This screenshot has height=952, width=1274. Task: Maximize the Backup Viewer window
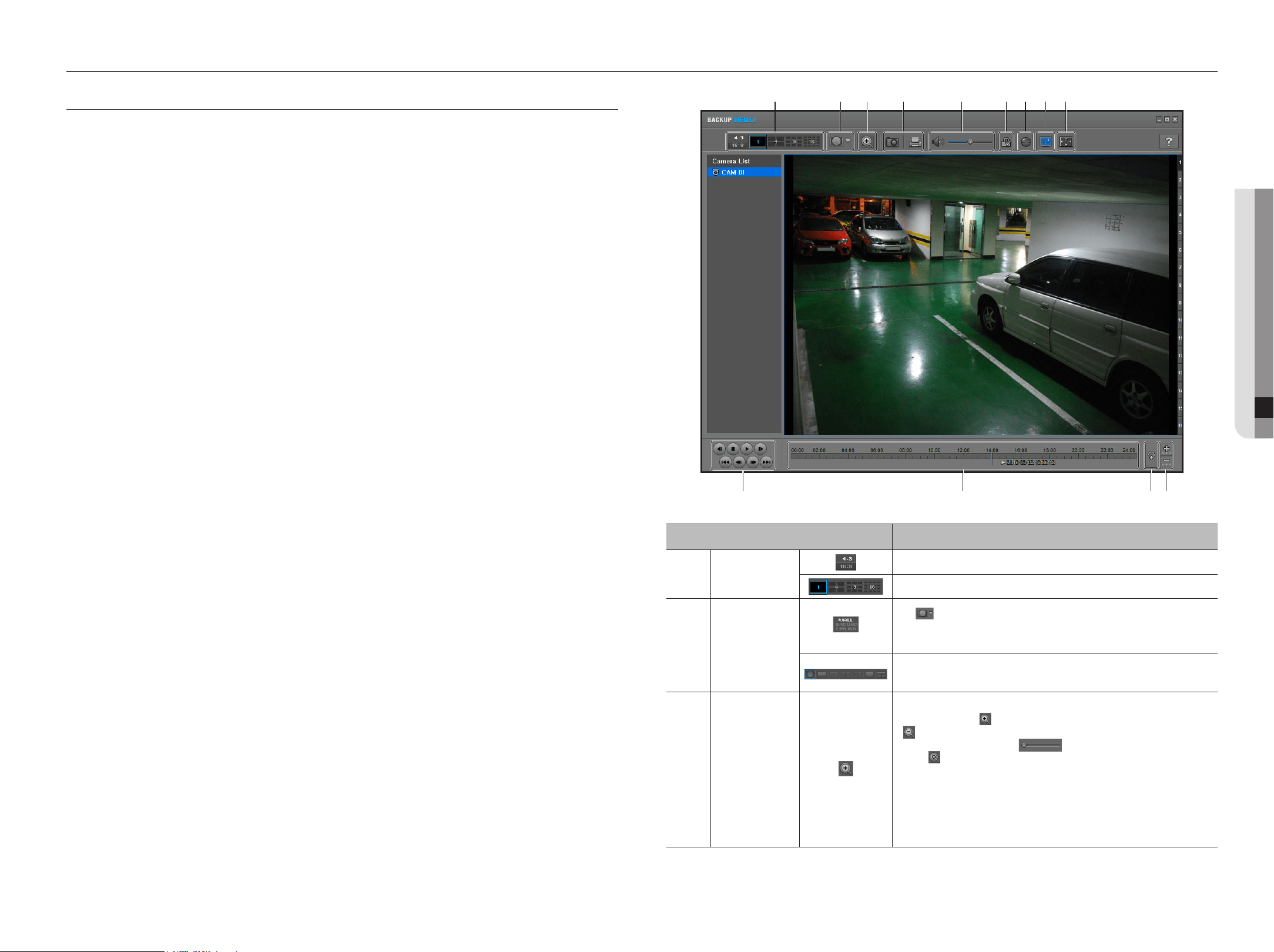1167,120
